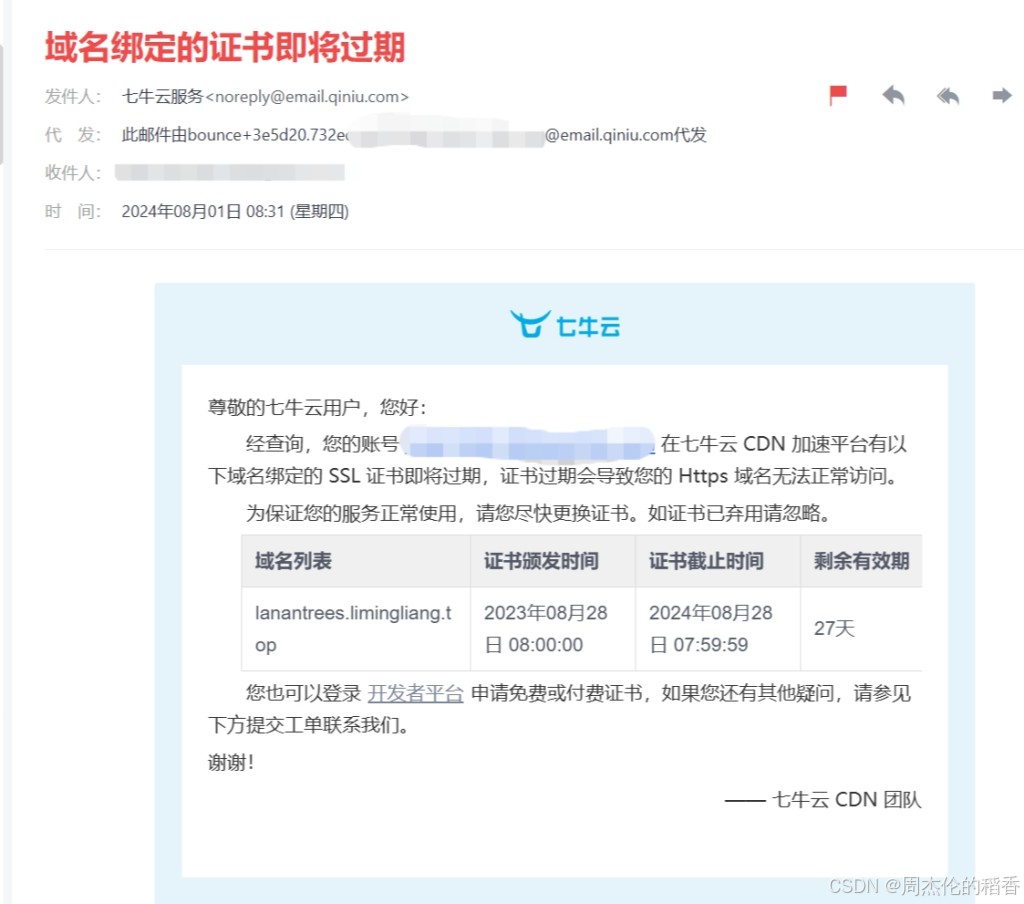
Task: Click the 剩余有效期 column header
Action: 861,560
